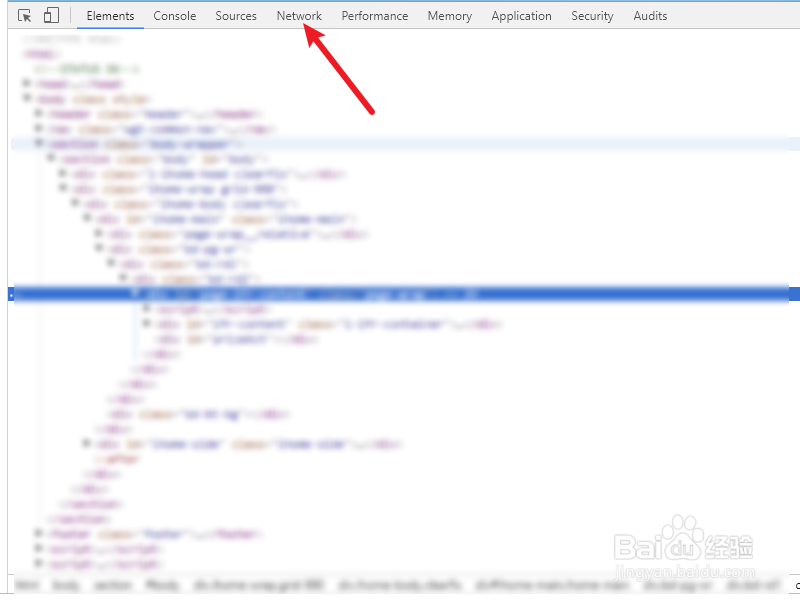Expand the header class="header" node
The width and height of the screenshot is (800, 600).
pos(39,113)
